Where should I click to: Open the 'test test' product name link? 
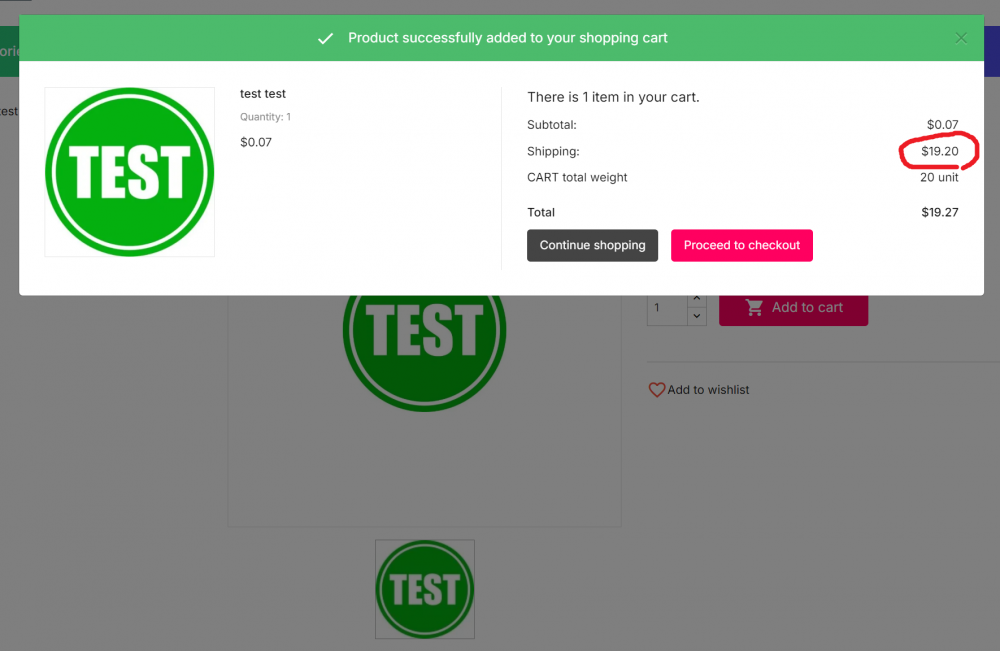[x=262, y=93]
